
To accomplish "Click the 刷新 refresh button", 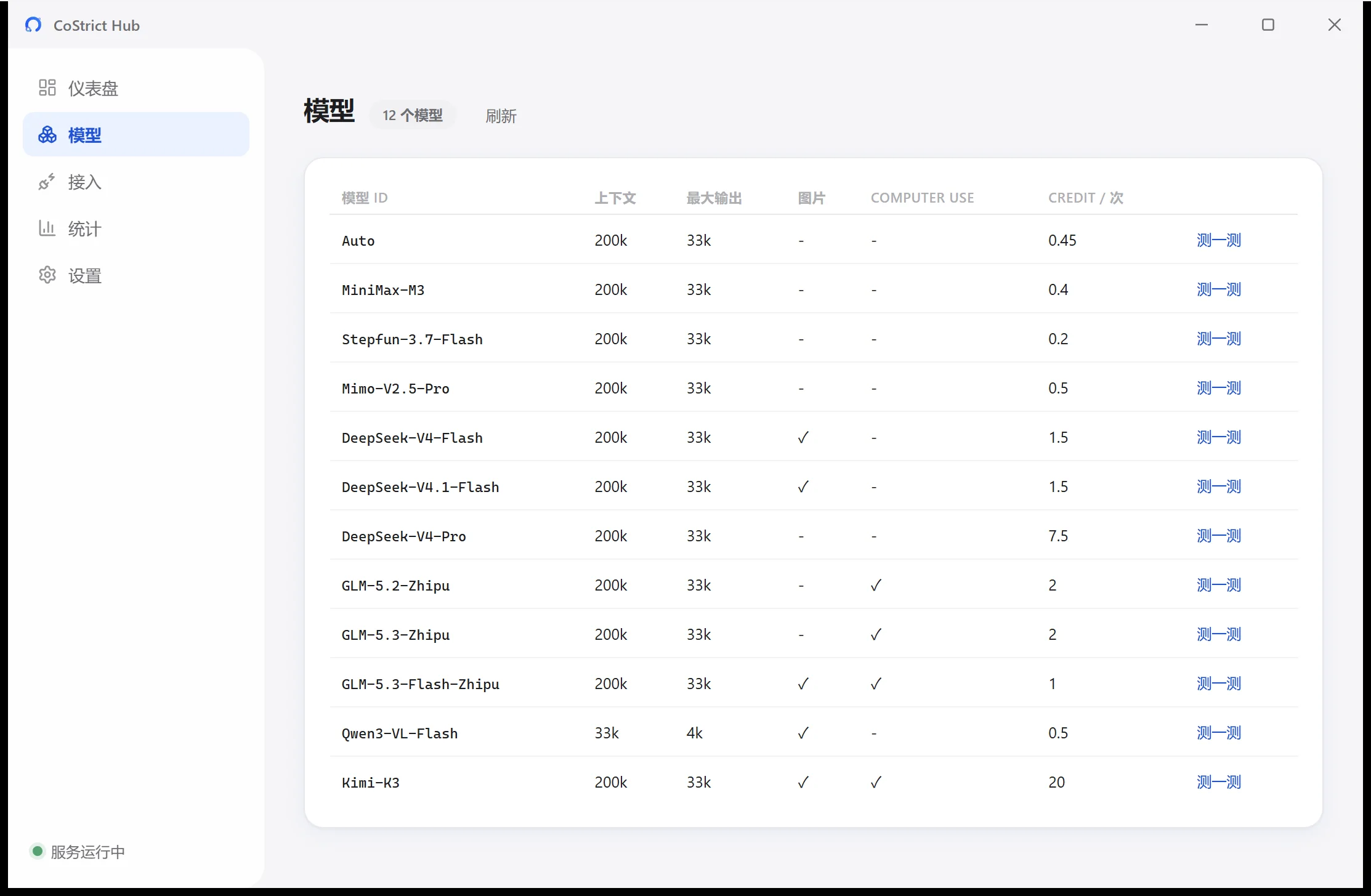I will pos(501,116).
